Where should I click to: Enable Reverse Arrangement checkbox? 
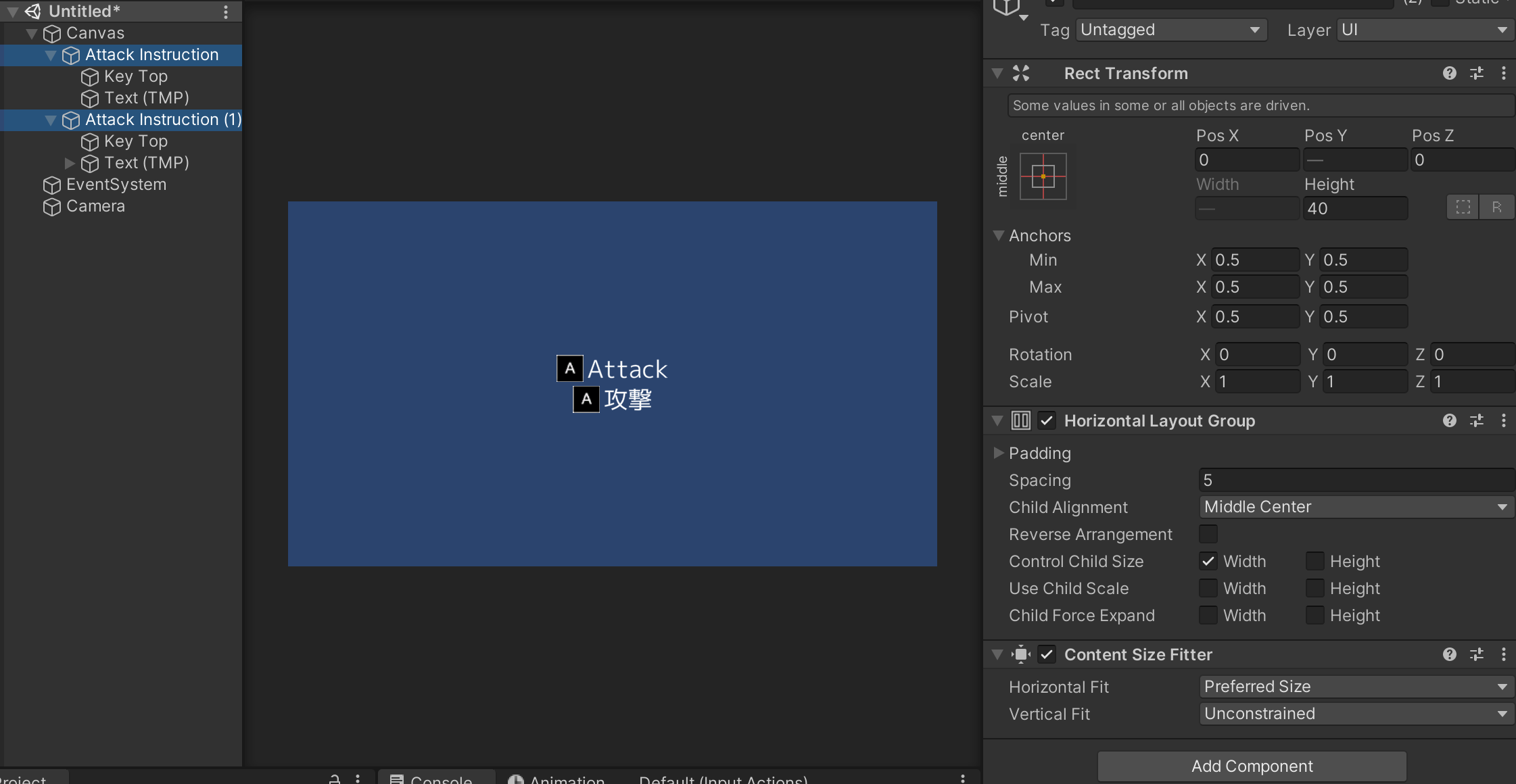click(x=1208, y=534)
